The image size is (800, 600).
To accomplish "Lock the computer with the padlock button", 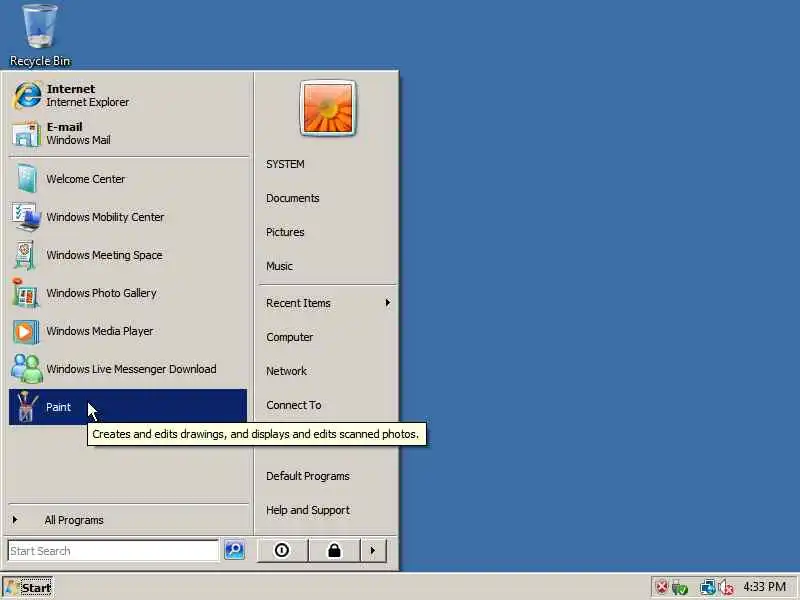I will coord(334,551).
